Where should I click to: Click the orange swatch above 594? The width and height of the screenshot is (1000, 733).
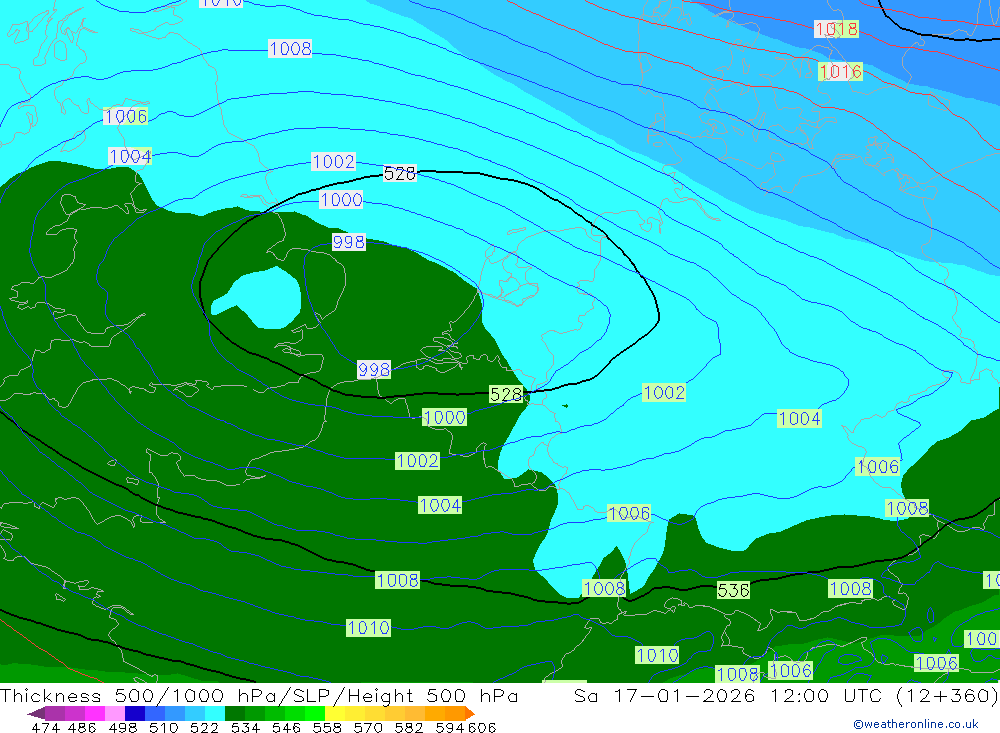pyautogui.click(x=455, y=713)
